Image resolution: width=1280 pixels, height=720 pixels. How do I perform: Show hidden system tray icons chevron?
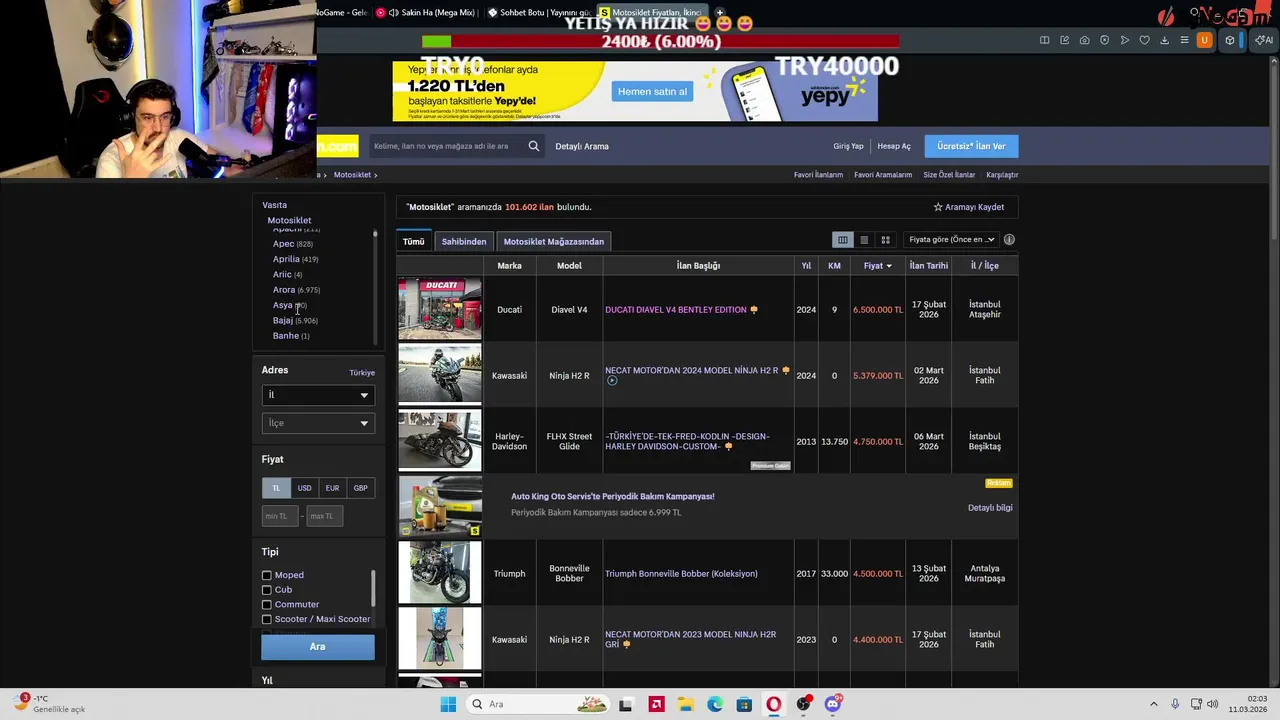tap(1153, 704)
